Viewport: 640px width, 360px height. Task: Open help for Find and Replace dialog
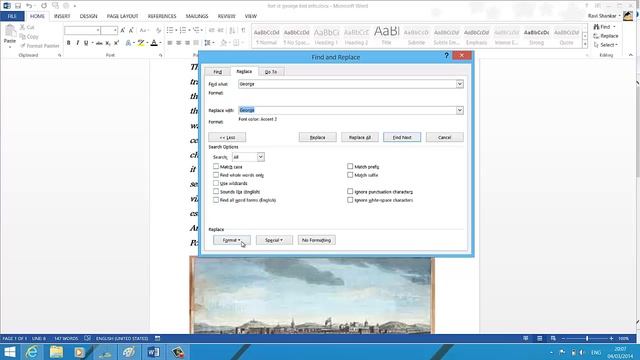[x=447, y=56]
